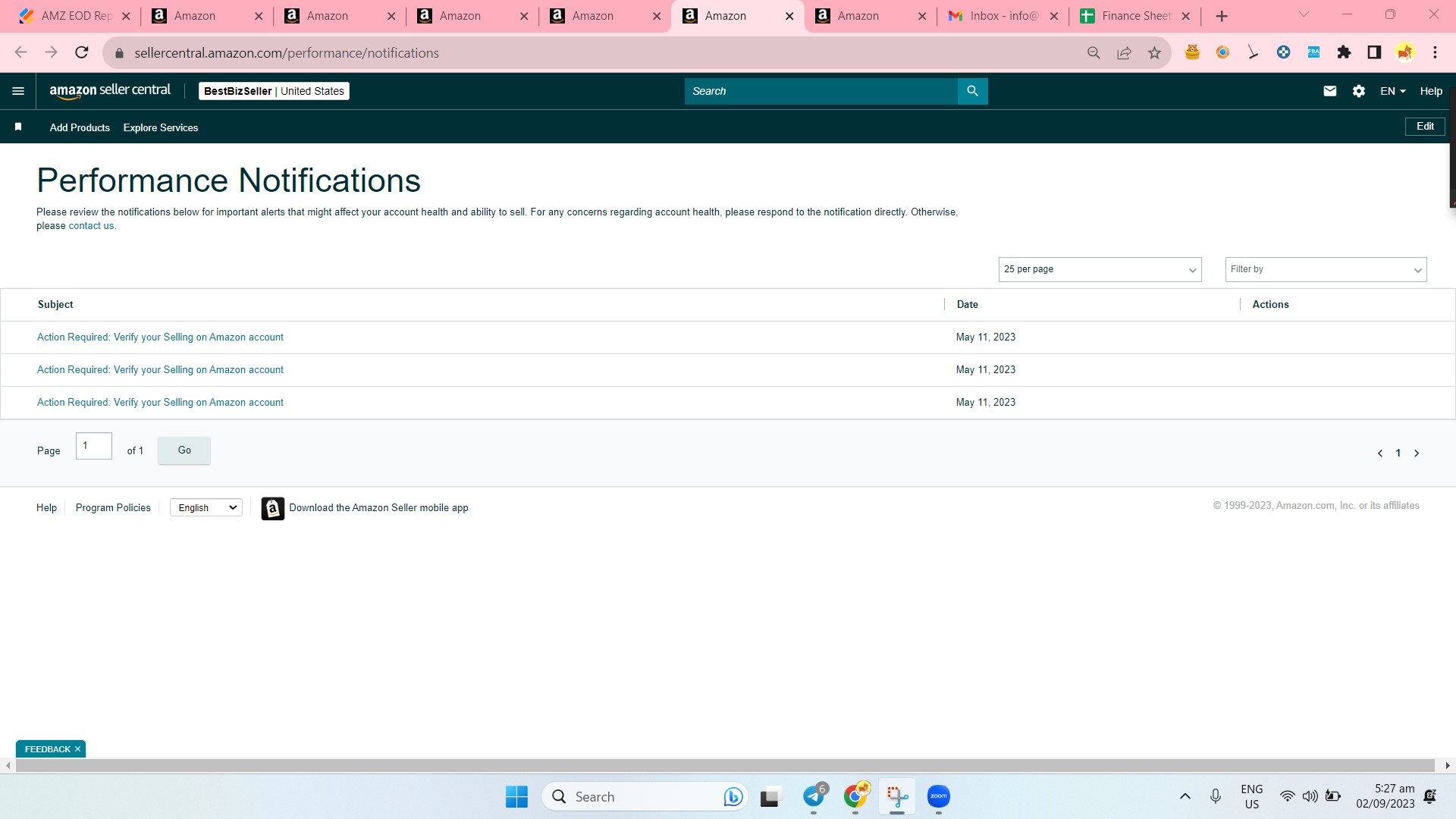1456x819 pixels.
Task: Bookmark this page with the star icon
Action: (1154, 52)
